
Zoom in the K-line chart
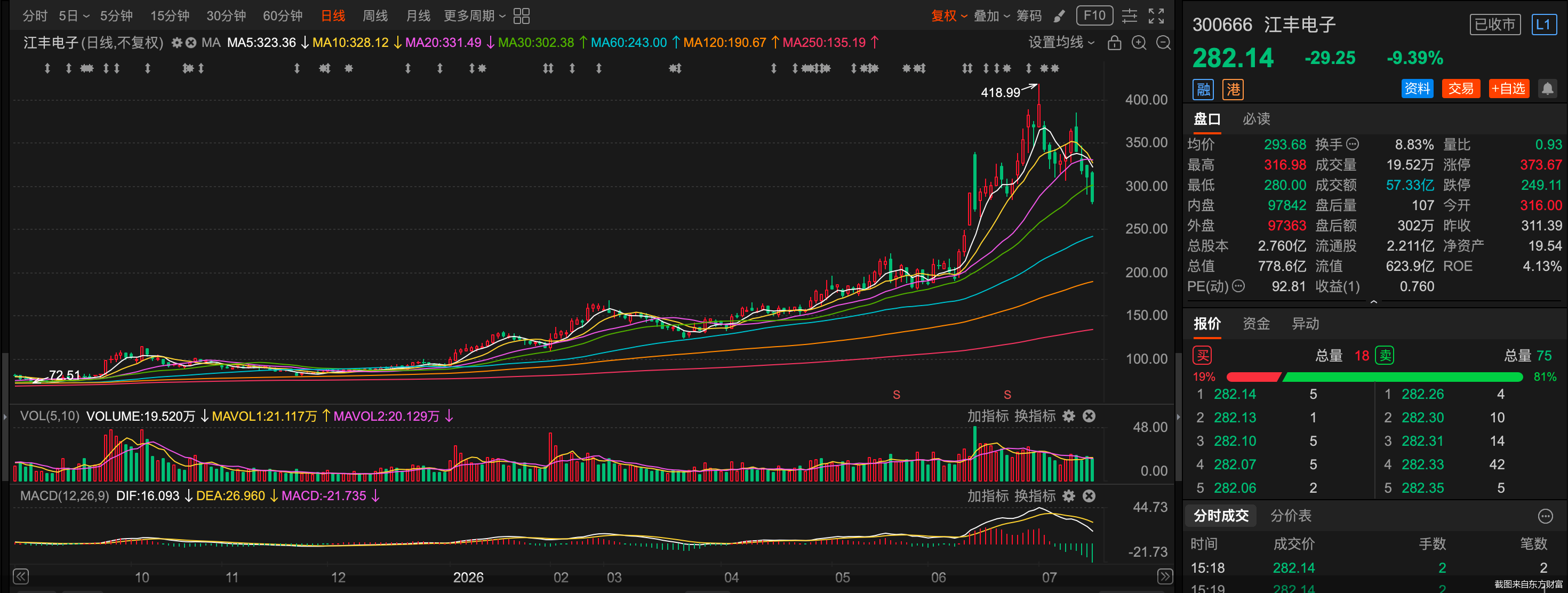pos(1139,43)
